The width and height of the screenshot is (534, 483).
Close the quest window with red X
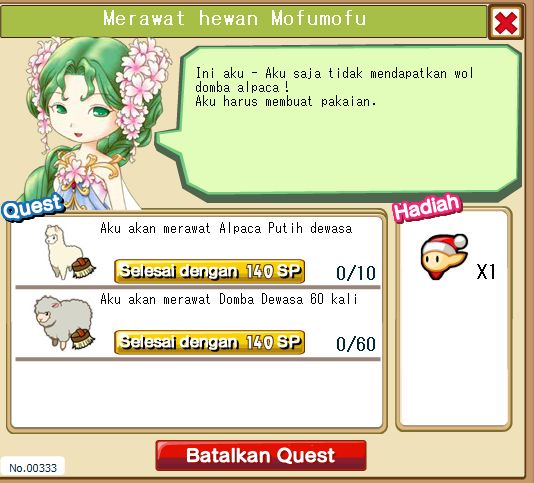tap(506, 22)
